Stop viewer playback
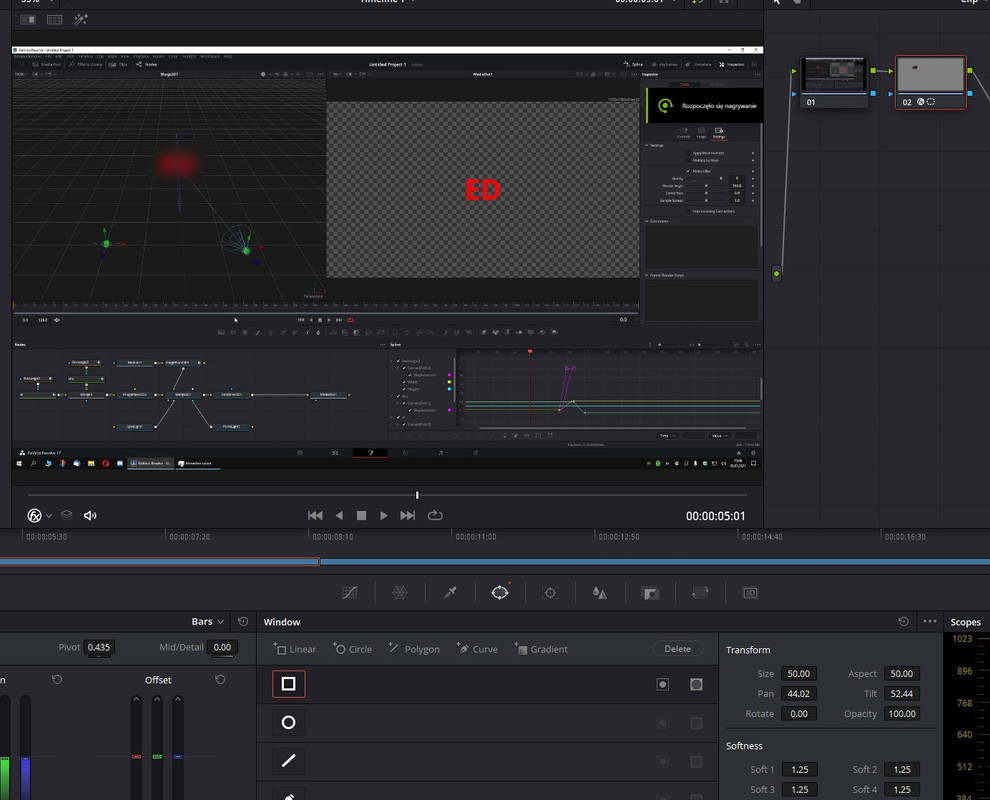 [361, 515]
